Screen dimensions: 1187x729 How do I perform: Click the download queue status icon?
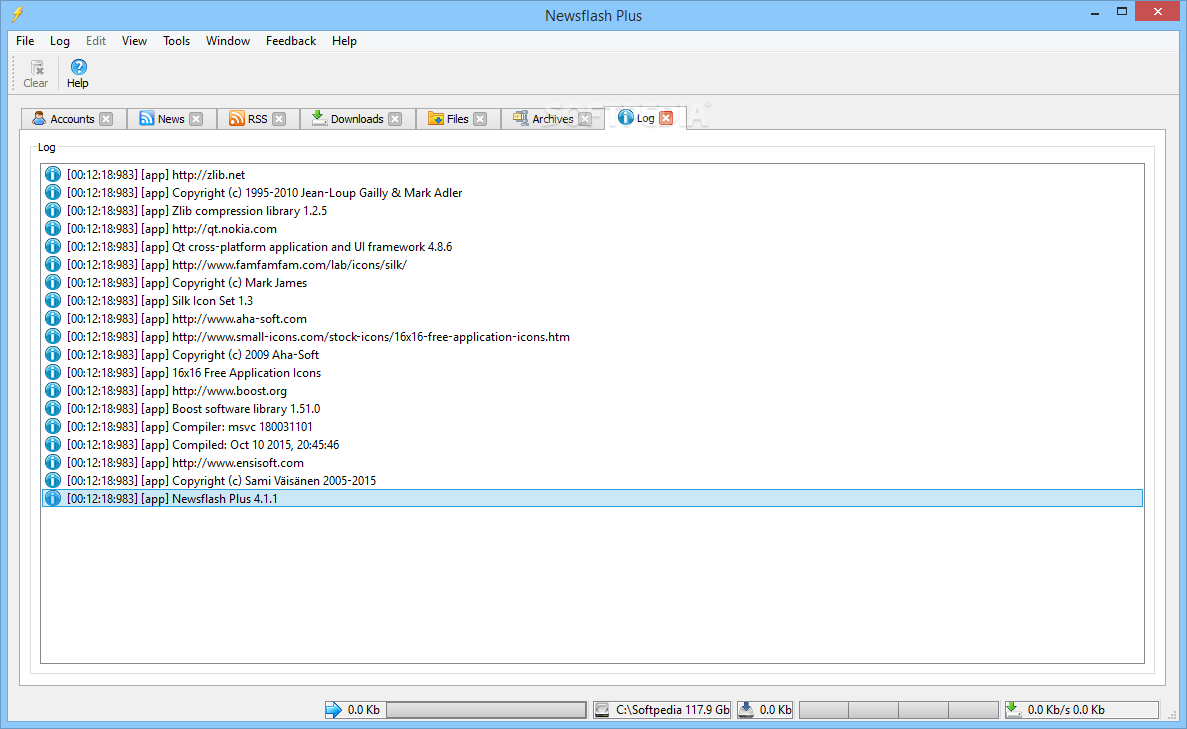point(746,709)
